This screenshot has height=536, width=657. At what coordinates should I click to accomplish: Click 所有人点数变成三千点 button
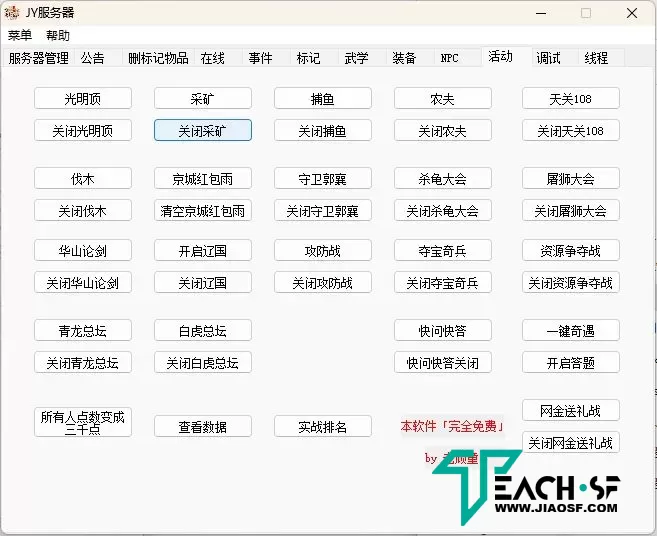click(83, 422)
